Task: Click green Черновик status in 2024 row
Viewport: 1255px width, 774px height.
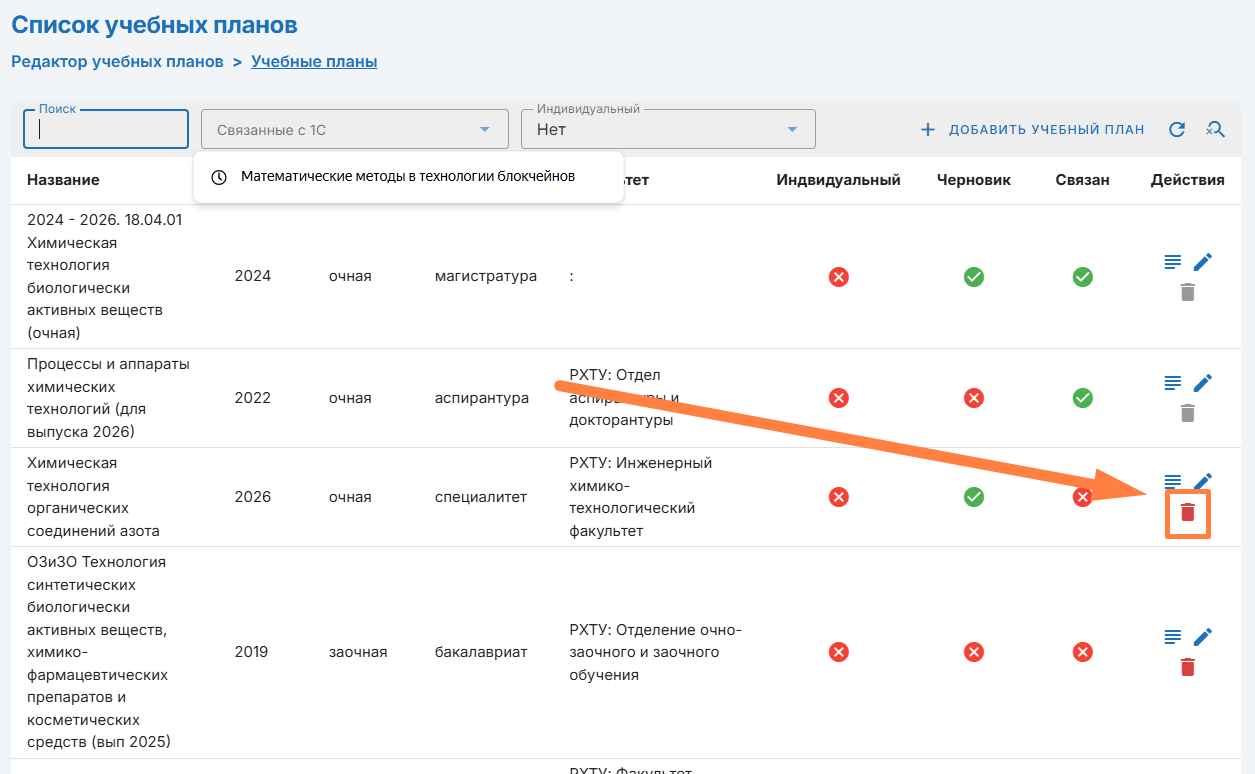Action: 973,277
